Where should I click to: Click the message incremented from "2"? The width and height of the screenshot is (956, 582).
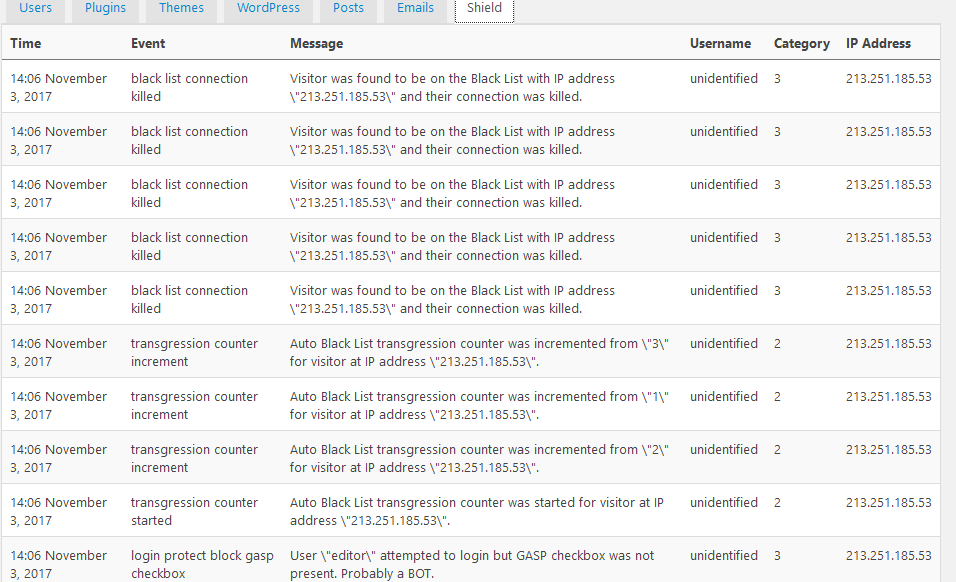[479, 458]
